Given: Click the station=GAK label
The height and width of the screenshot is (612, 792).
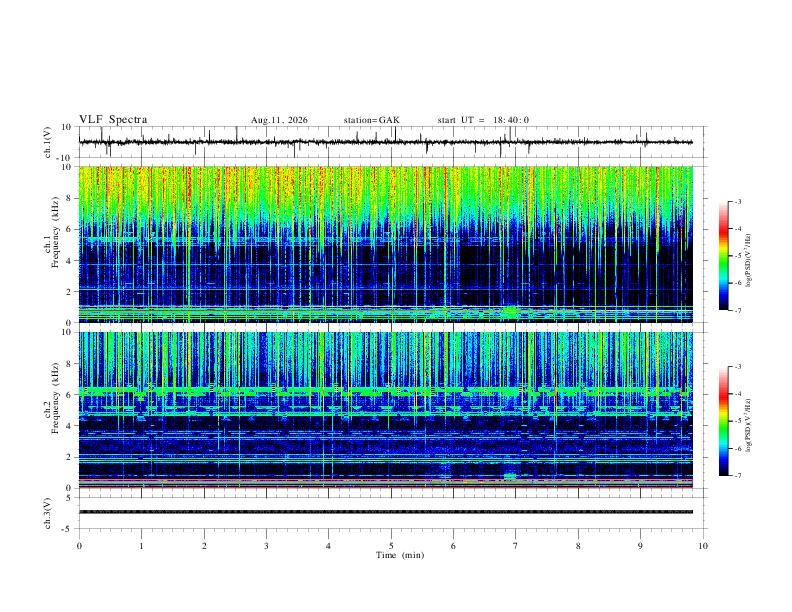Looking at the screenshot, I should coord(371,120).
